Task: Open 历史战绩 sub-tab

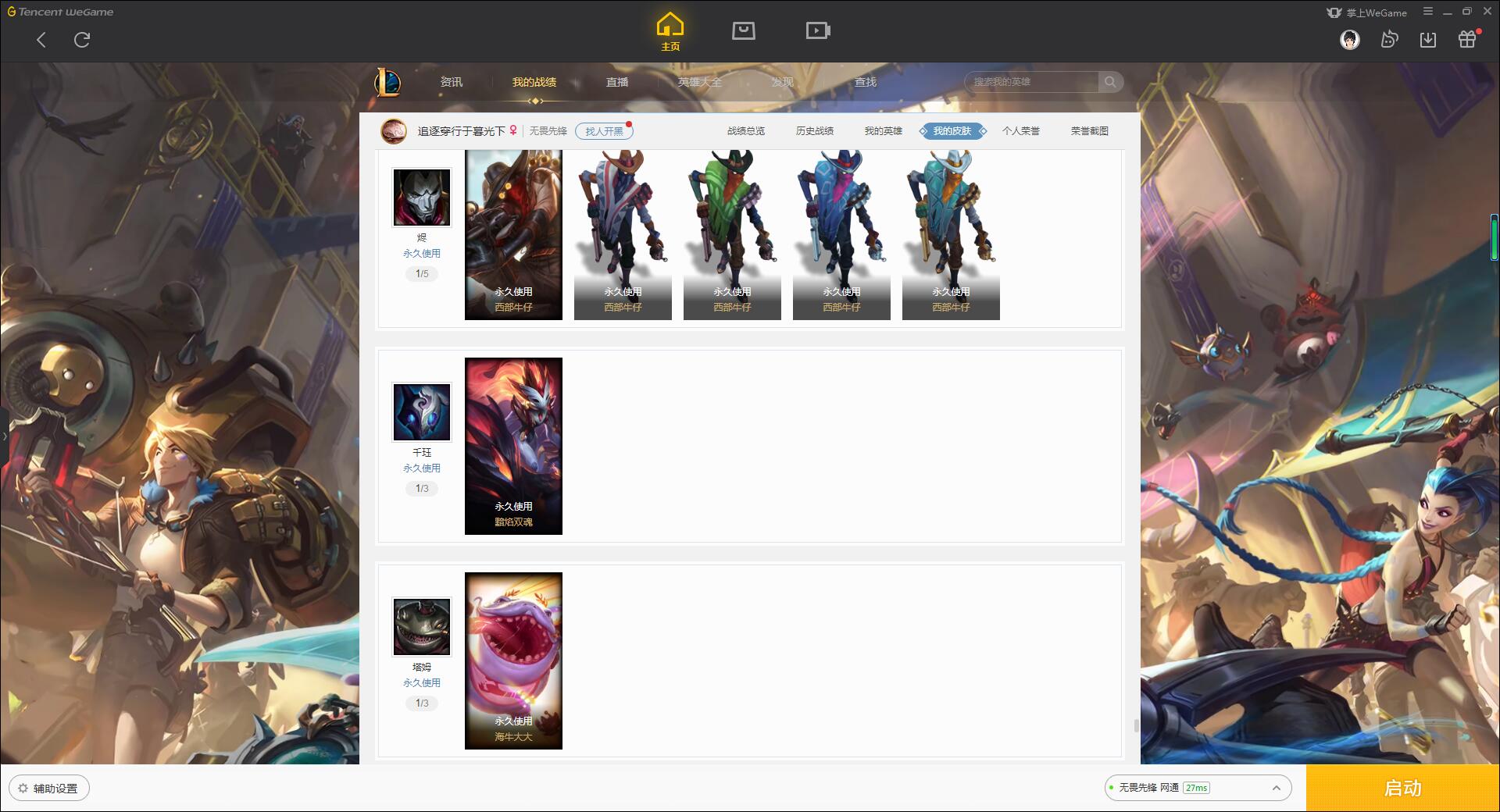Action: point(815,131)
